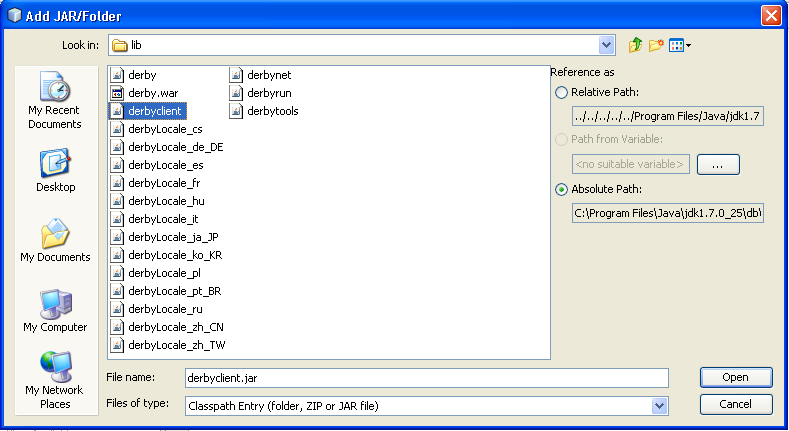This screenshot has width=789, height=431.
Task: Go up one folder level icon
Action: coord(635,45)
